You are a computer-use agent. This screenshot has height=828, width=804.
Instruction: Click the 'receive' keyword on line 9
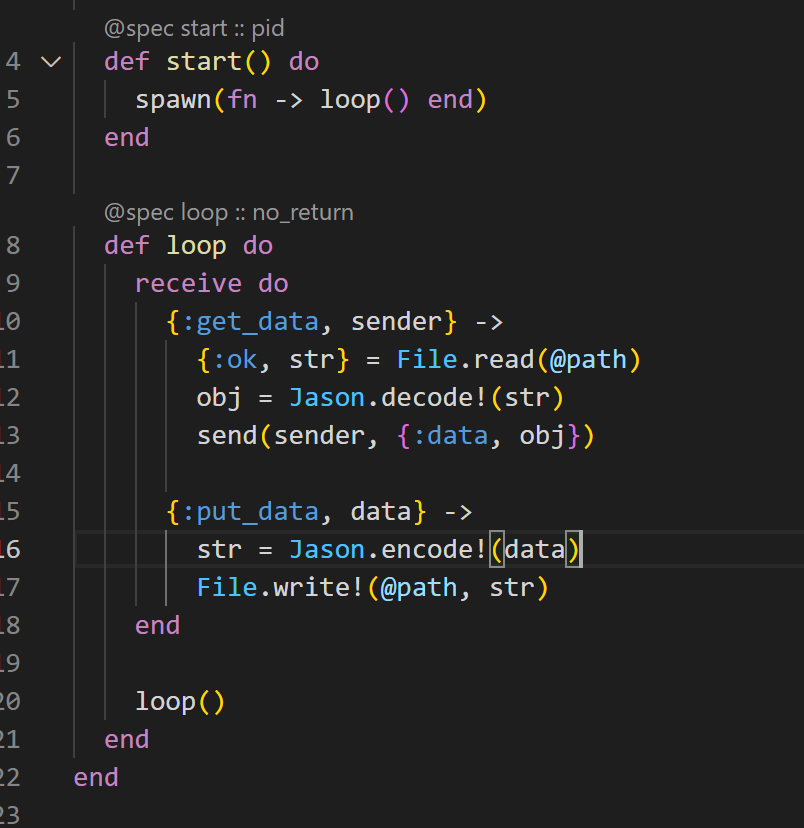(x=188, y=284)
